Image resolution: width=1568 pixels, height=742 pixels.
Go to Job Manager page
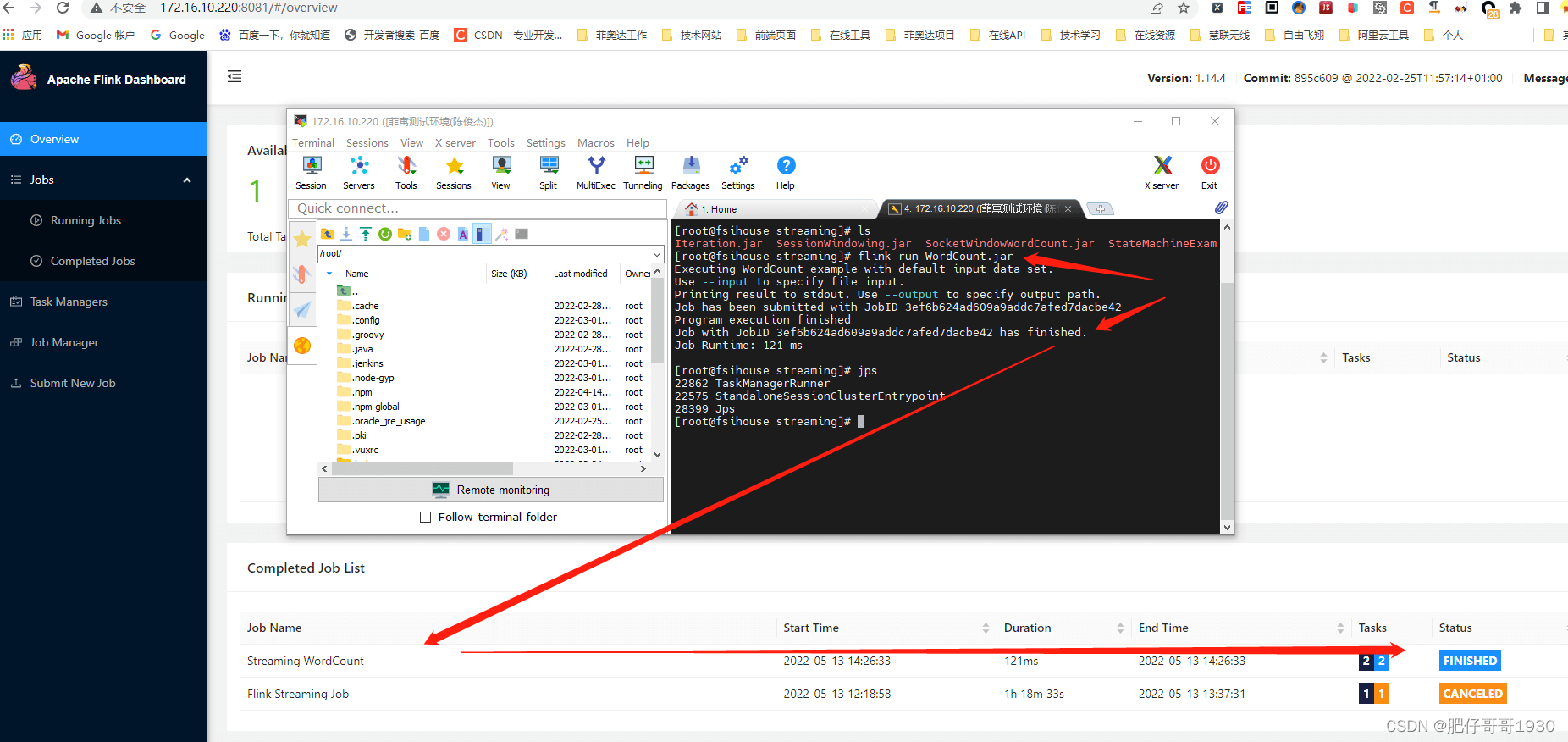[x=64, y=342]
